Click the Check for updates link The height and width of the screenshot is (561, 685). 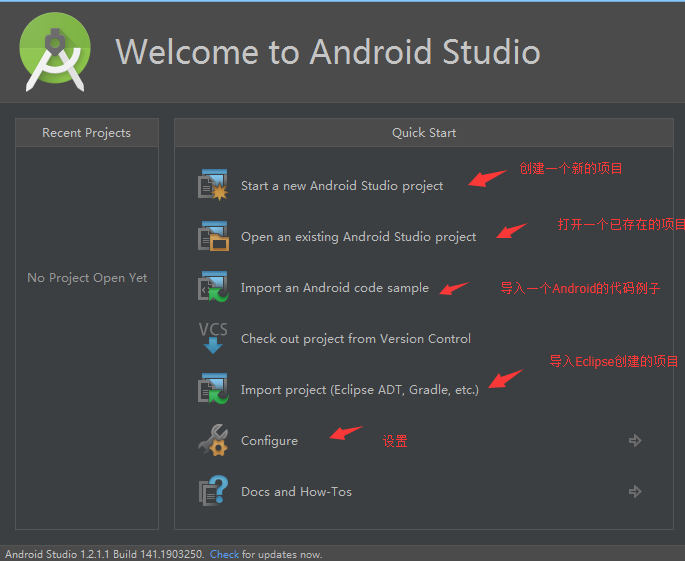tap(224, 554)
